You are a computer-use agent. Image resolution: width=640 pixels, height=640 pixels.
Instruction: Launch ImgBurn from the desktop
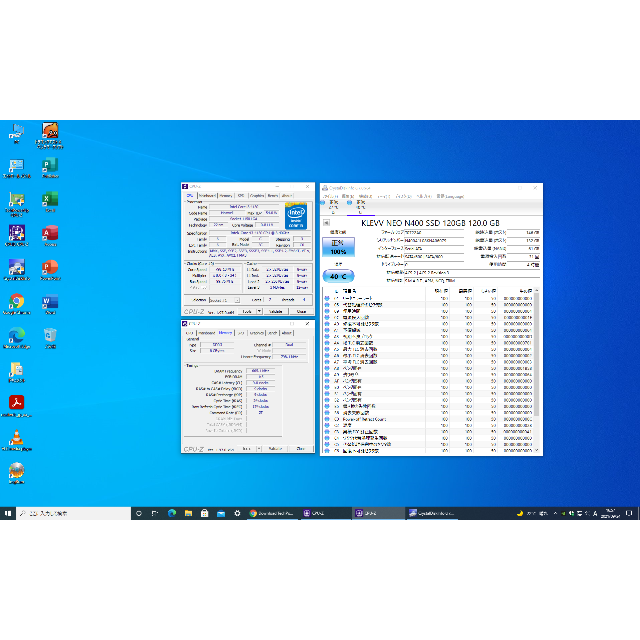click(17, 473)
